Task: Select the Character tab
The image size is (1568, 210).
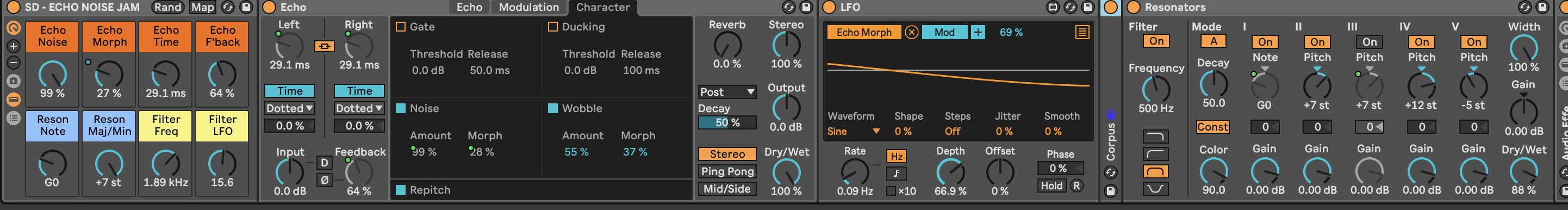Action: 602,7
